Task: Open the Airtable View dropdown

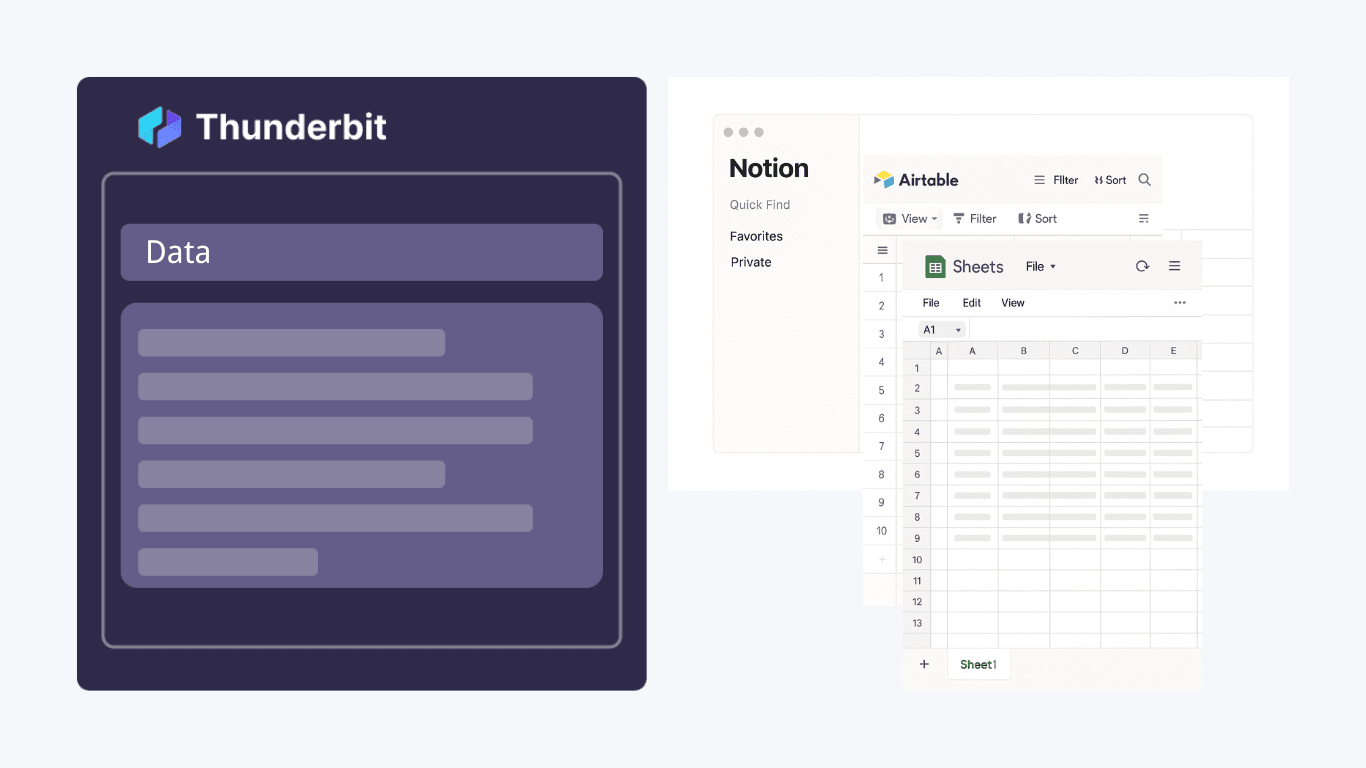Action: [x=910, y=218]
